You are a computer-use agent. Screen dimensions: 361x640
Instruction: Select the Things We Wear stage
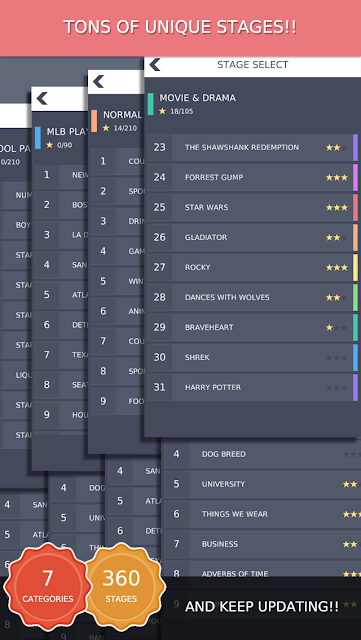(262, 514)
